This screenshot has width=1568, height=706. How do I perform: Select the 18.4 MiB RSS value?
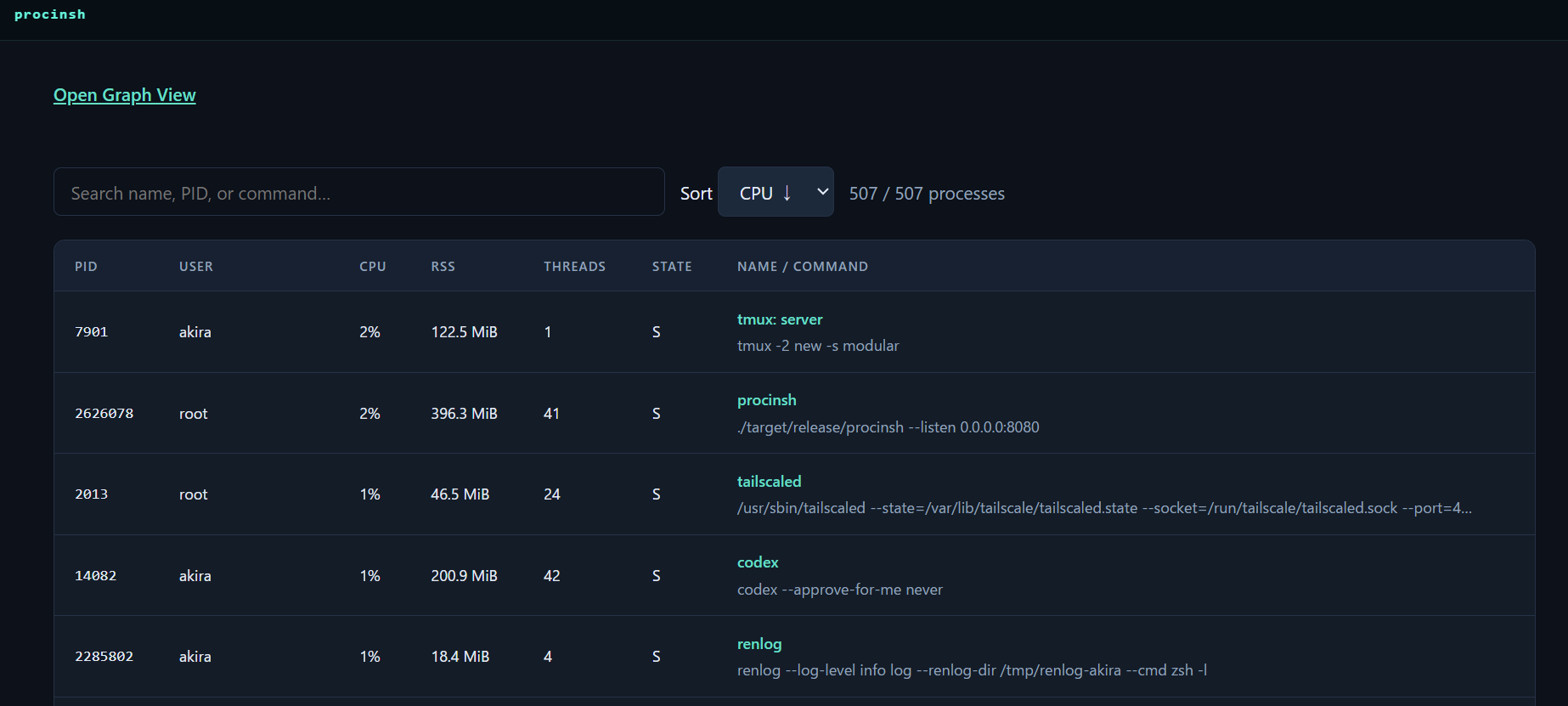pos(460,657)
